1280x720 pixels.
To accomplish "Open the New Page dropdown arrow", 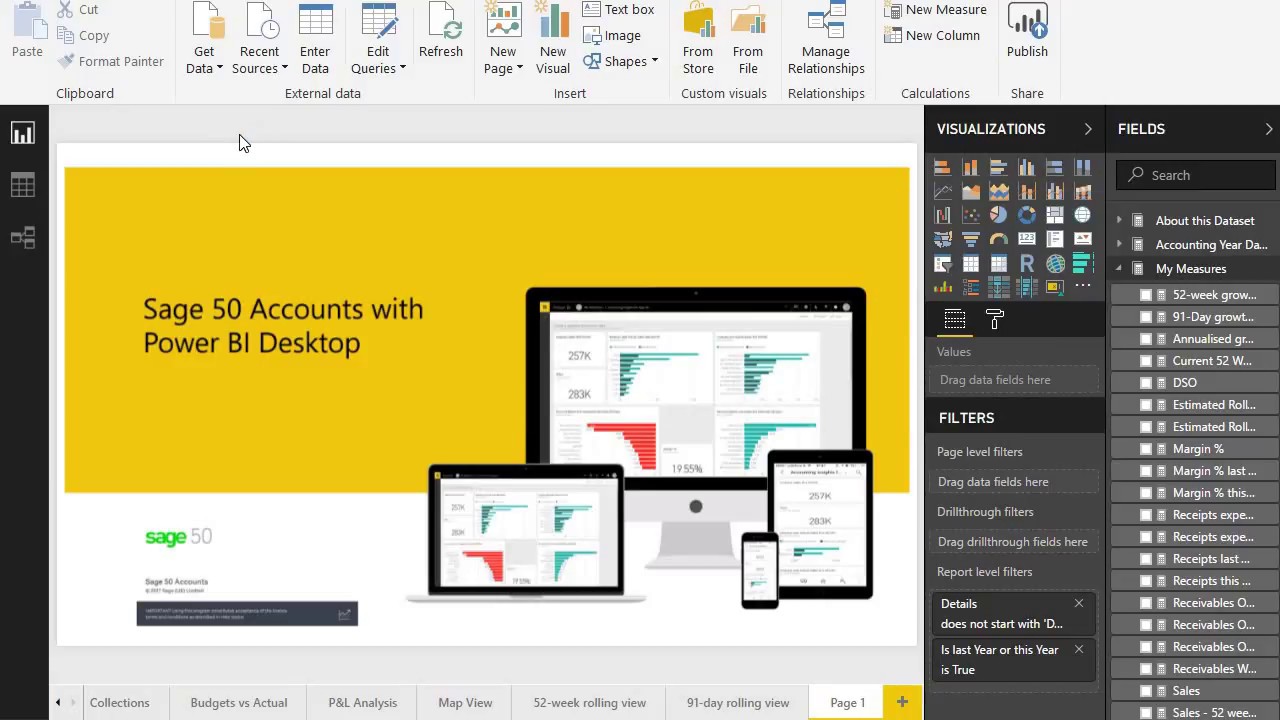I will 519,69.
